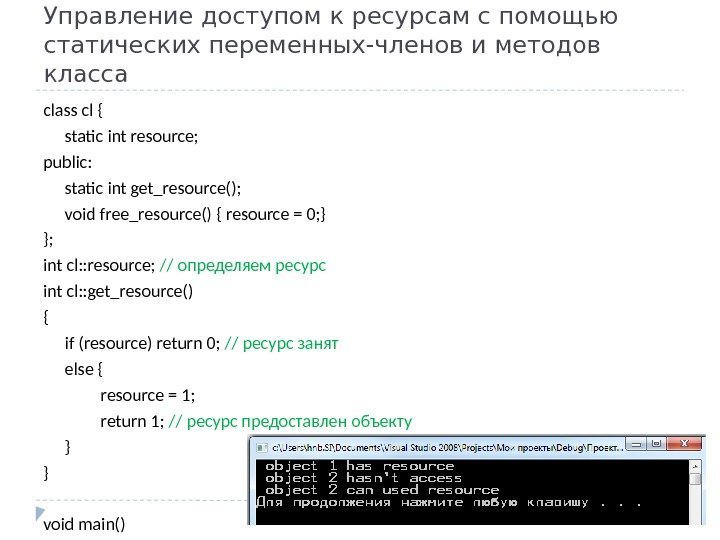Click the 'void free_resource()' code line

195,214
